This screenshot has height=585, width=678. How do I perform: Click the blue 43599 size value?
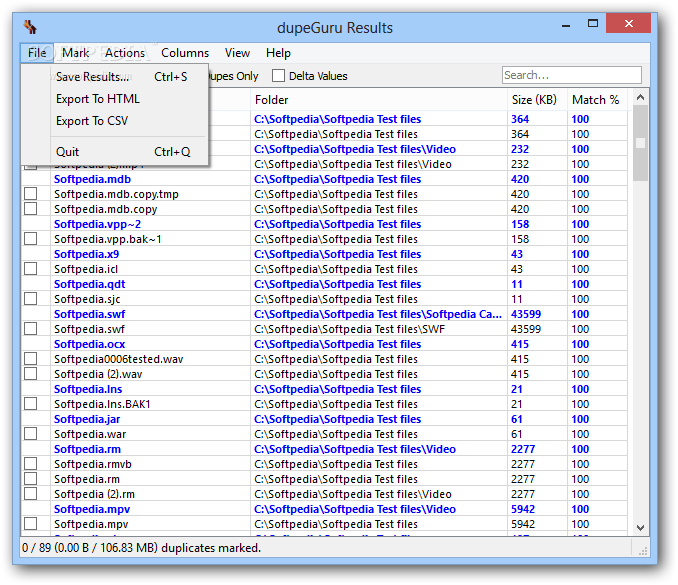(x=526, y=314)
